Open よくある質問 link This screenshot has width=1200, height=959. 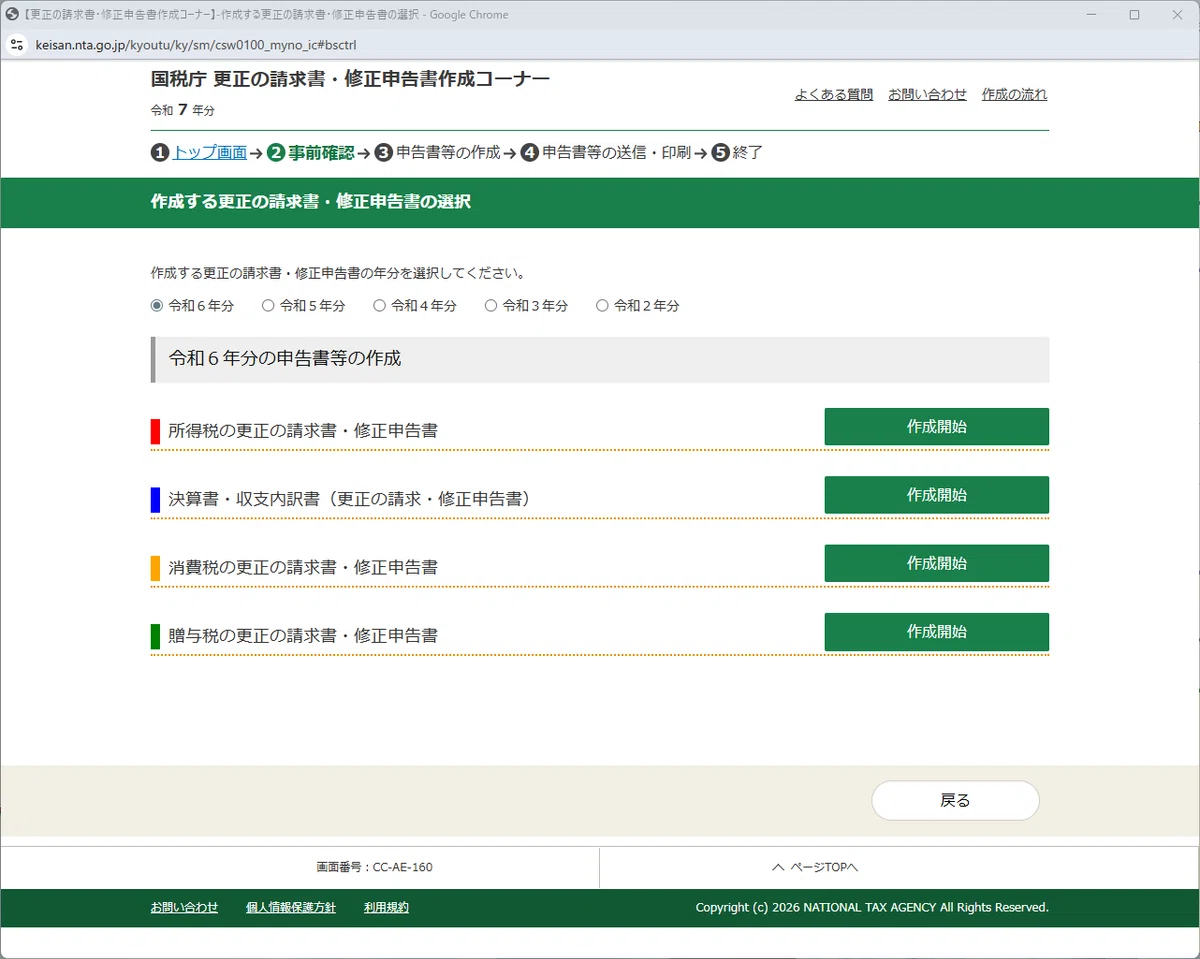[x=834, y=94]
